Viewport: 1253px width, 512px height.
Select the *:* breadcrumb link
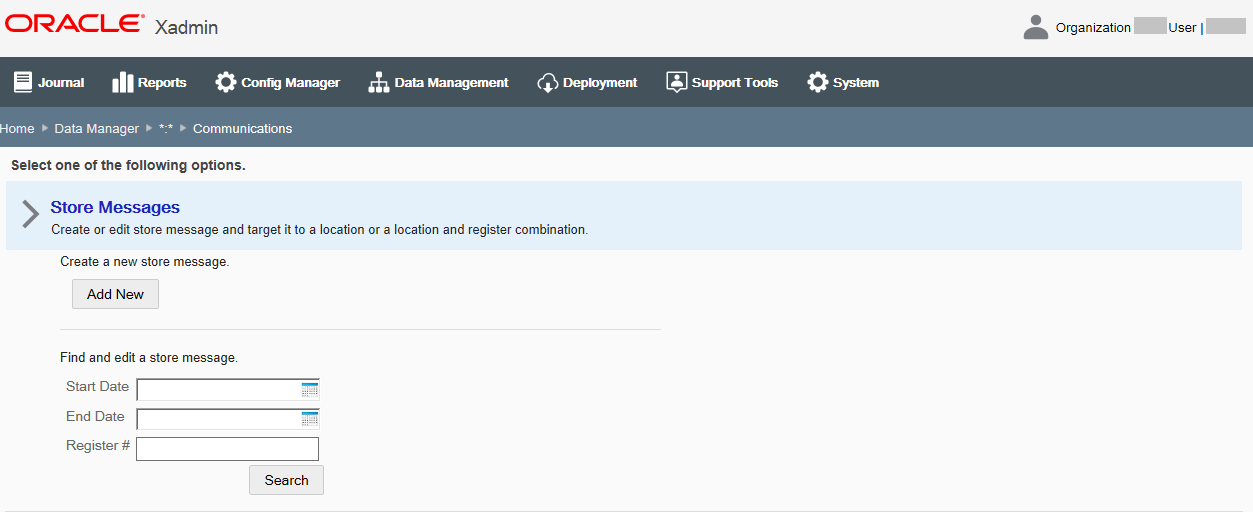[166, 128]
